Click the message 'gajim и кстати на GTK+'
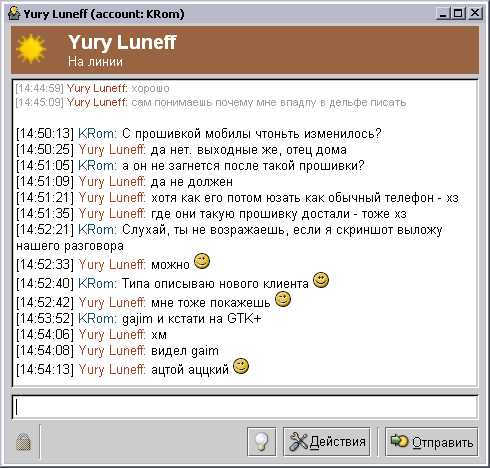Image resolution: width=490 pixels, height=468 pixels. 192,319
